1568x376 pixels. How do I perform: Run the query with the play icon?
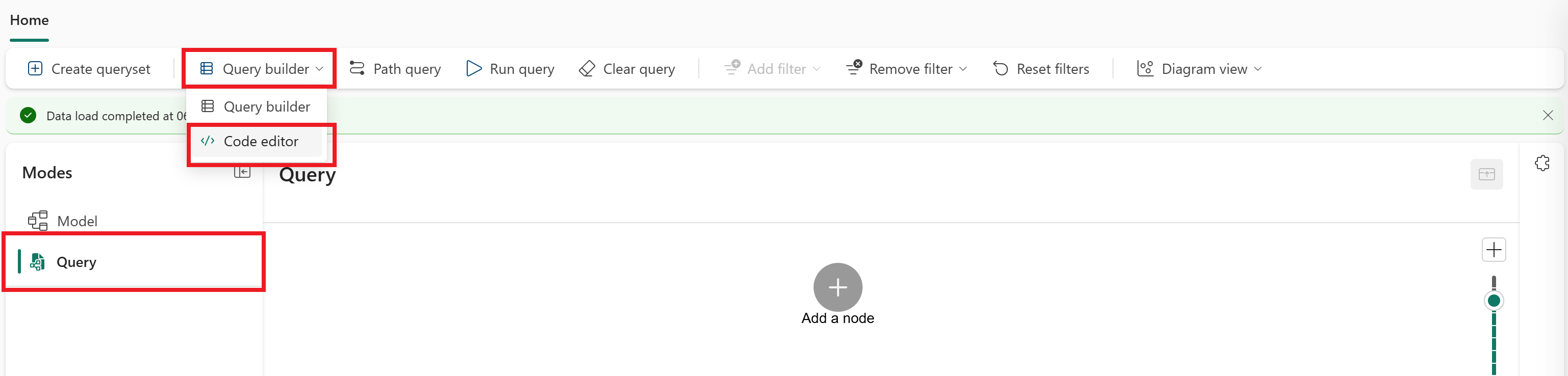(x=473, y=69)
